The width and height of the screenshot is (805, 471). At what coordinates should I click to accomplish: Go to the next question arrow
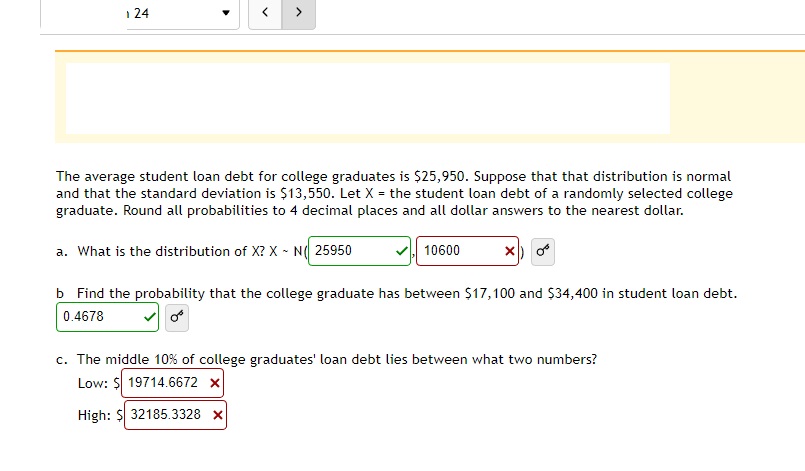pyautogui.click(x=299, y=13)
